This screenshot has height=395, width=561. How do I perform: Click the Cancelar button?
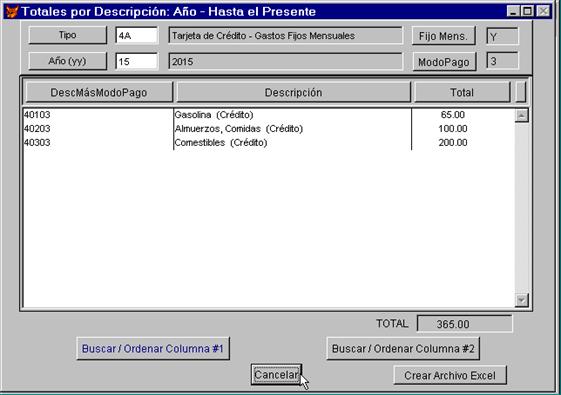click(276, 375)
